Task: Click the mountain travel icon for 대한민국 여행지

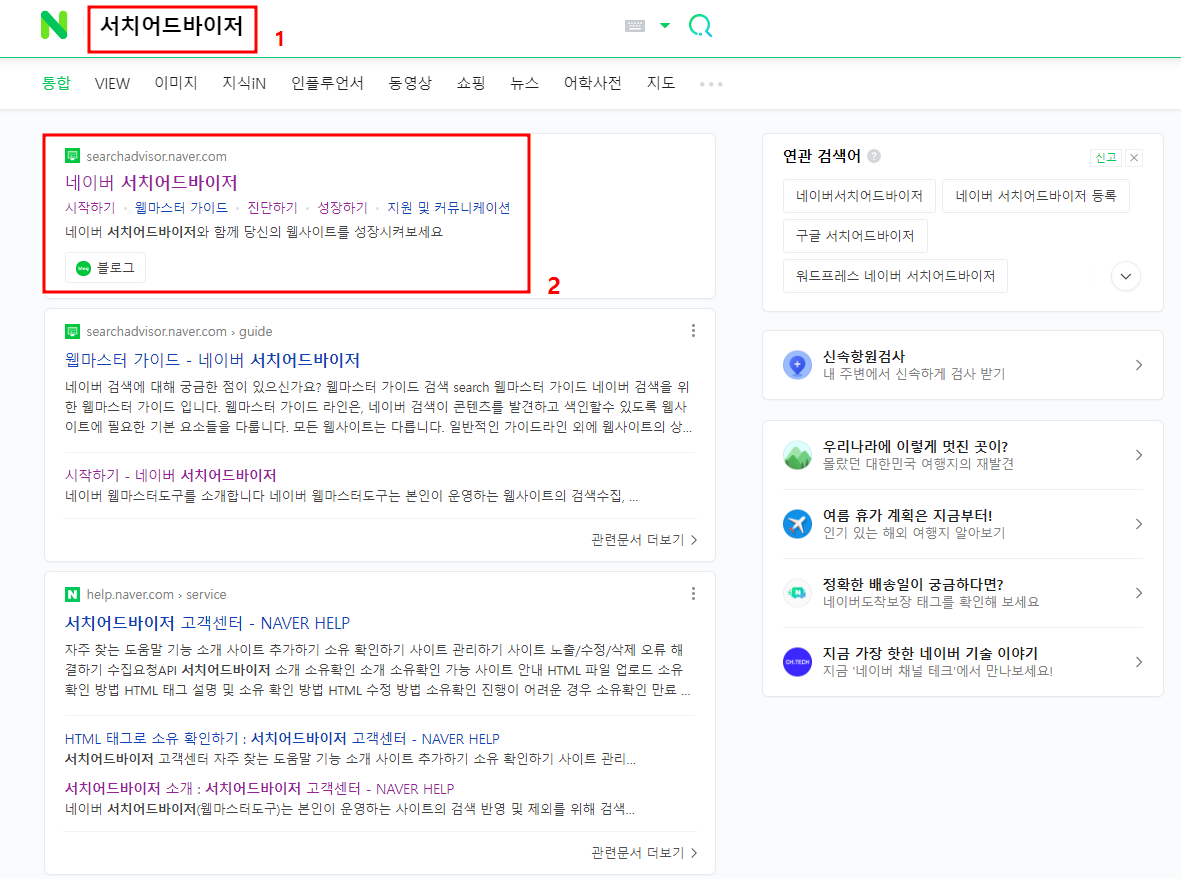Action: click(x=797, y=455)
